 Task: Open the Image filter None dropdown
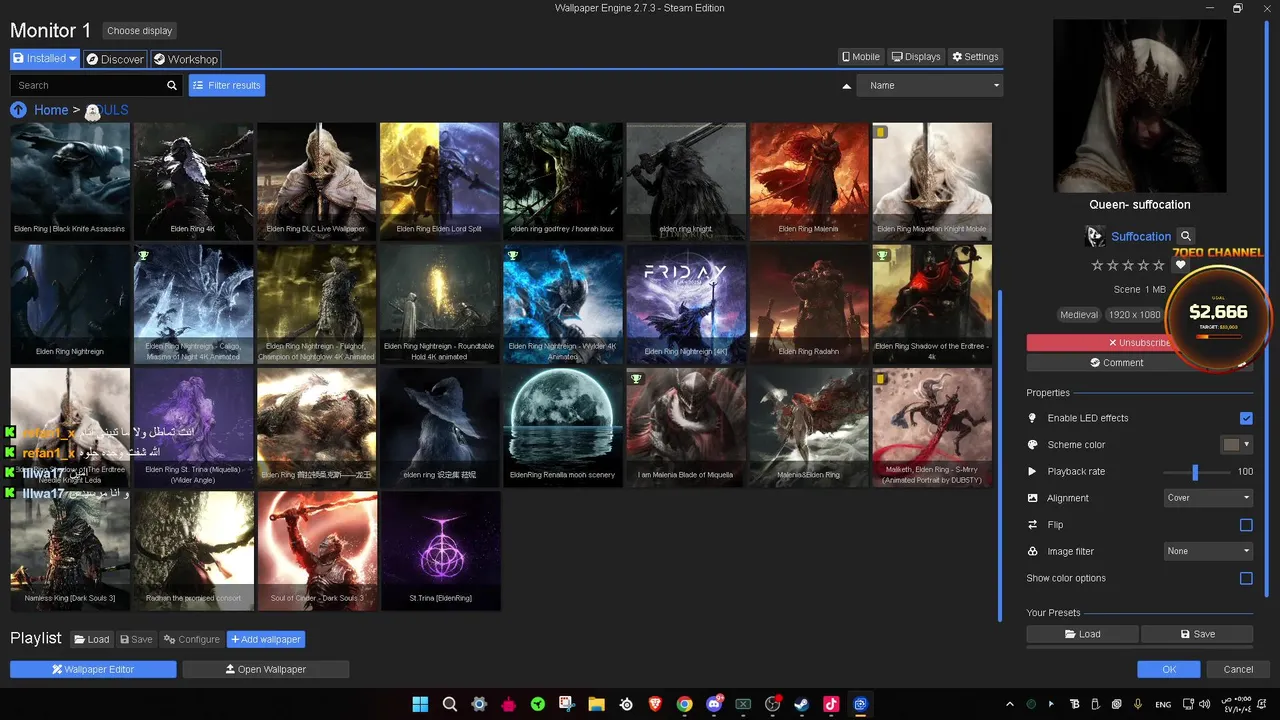click(1209, 551)
